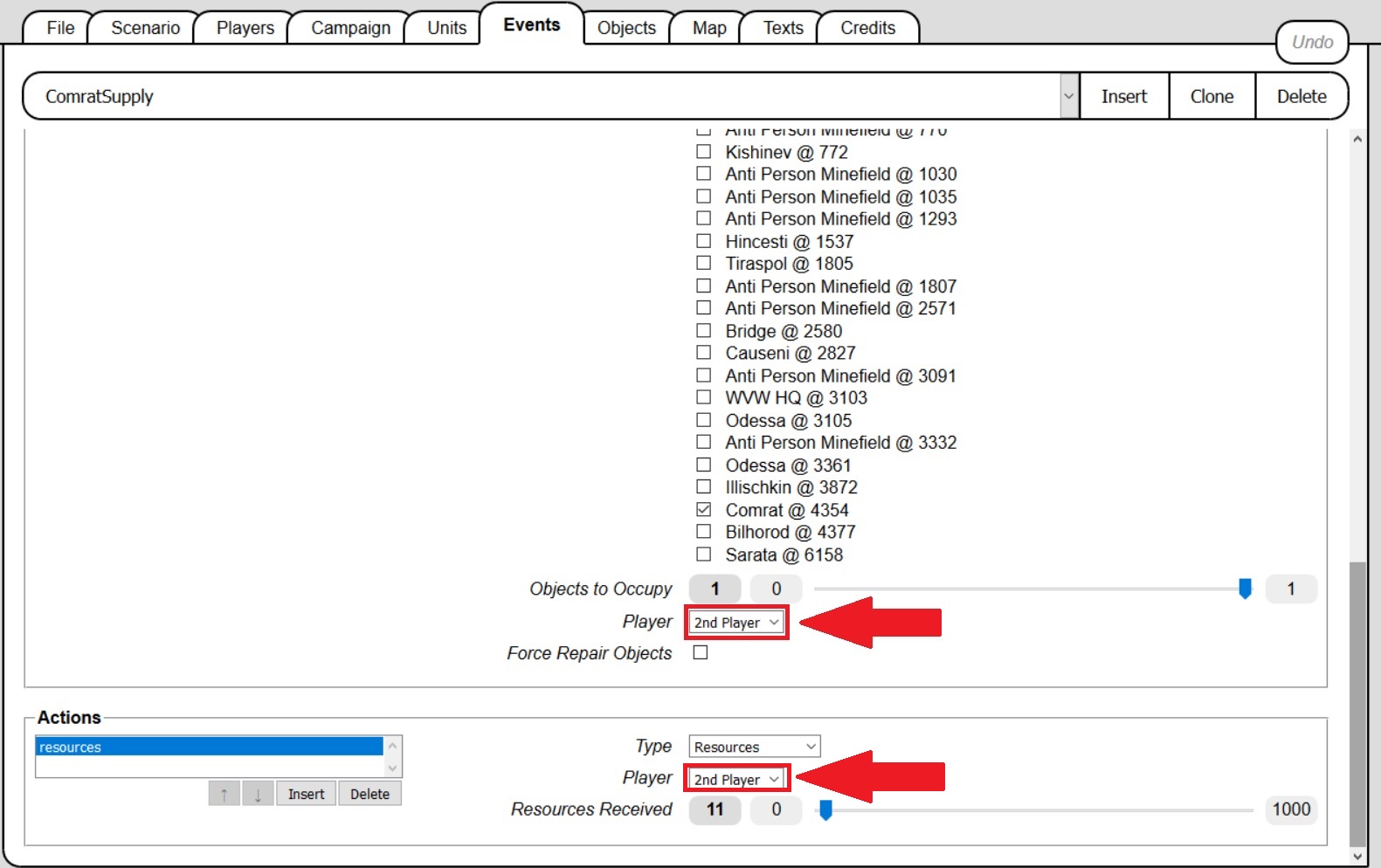Click the Objects to Occupy current value field

(x=715, y=589)
